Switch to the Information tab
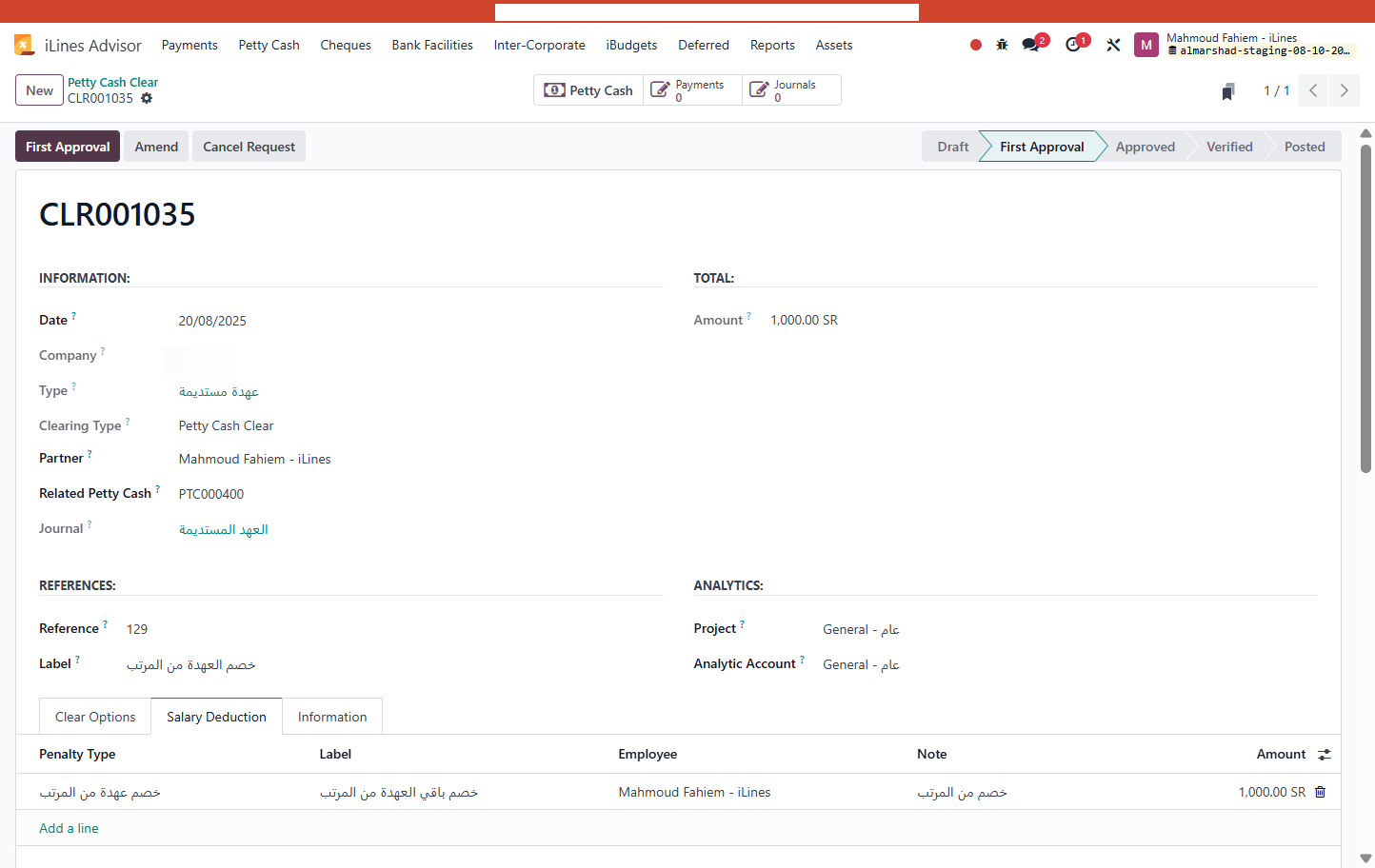The width and height of the screenshot is (1375, 868). click(332, 717)
